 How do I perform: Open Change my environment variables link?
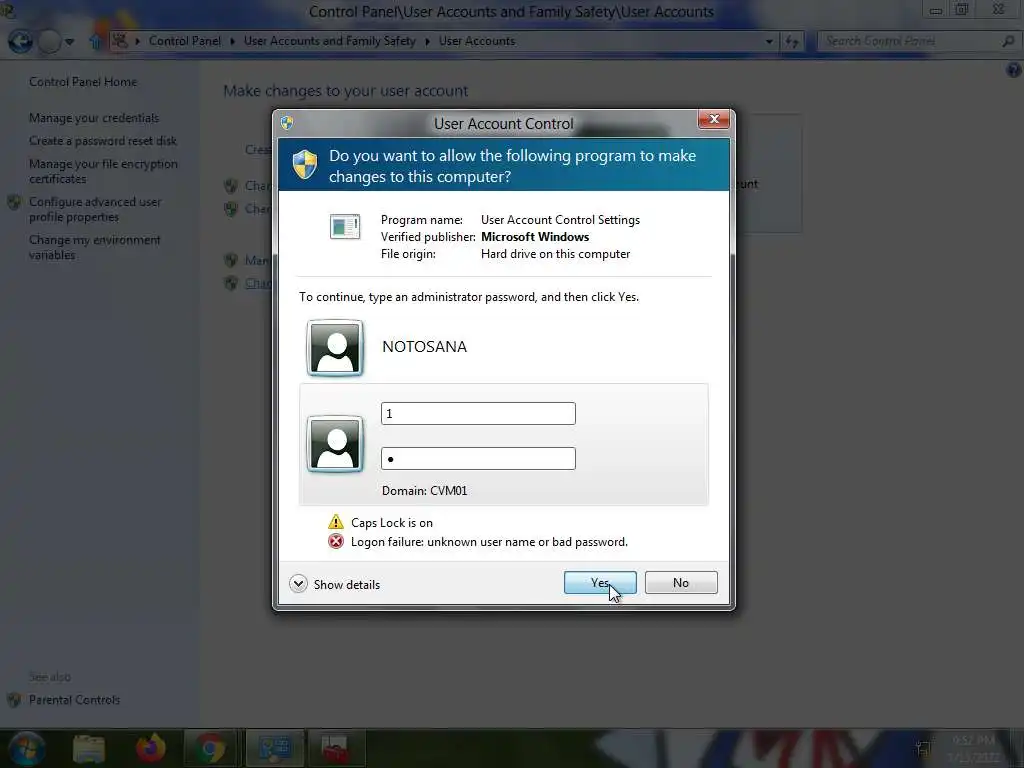[95, 247]
